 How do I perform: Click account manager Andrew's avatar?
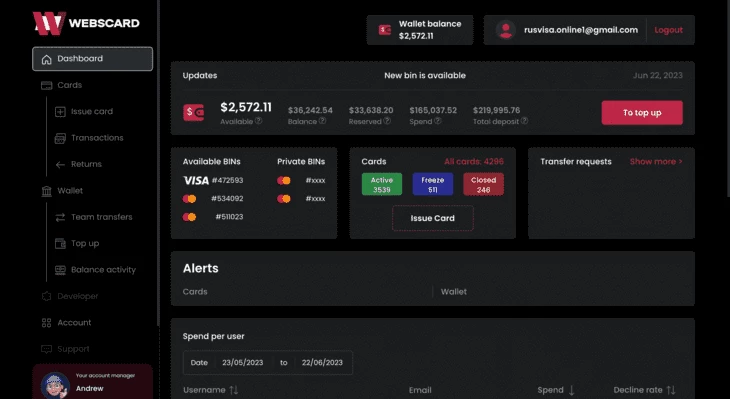click(55, 385)
